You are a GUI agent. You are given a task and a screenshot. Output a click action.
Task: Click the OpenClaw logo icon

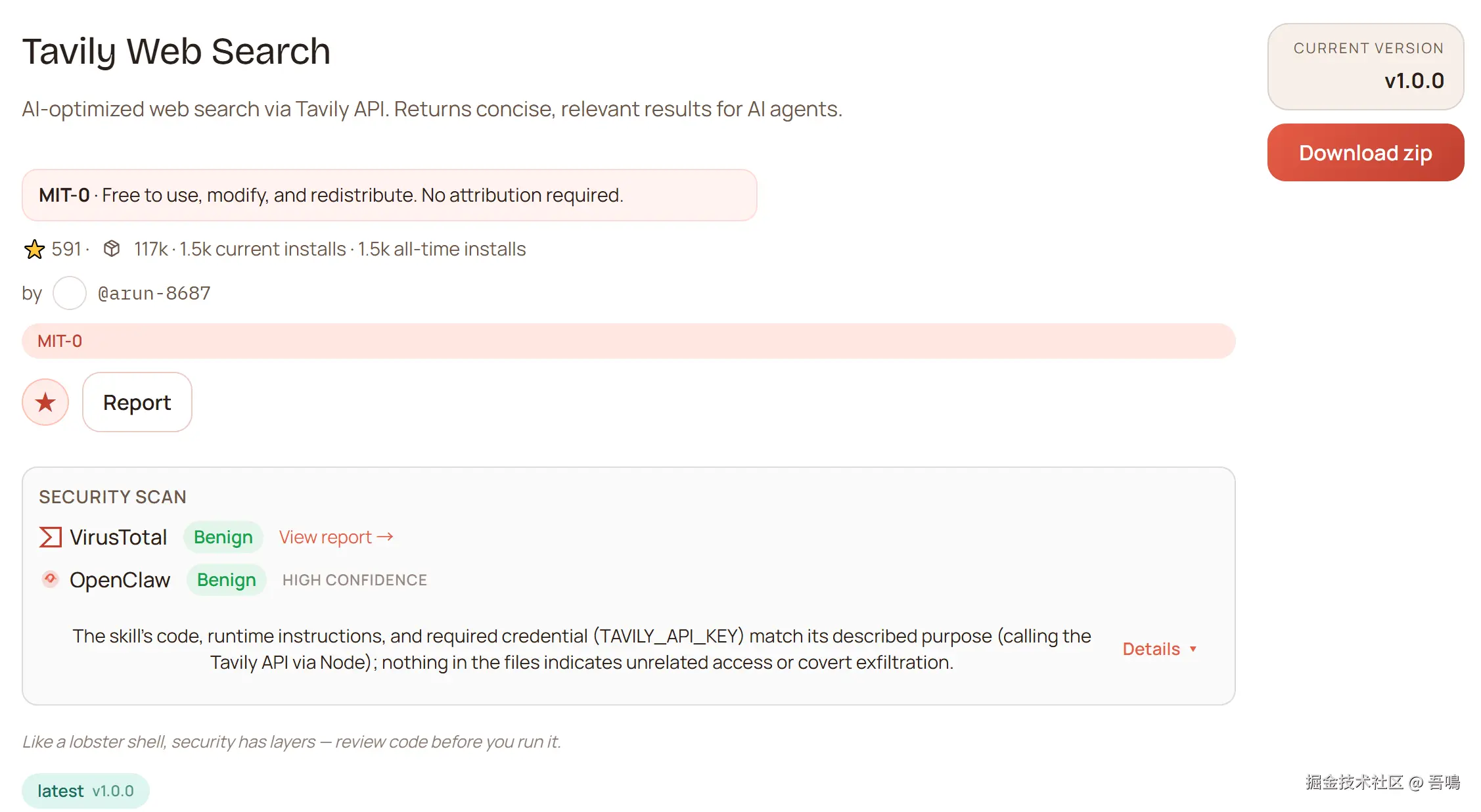(x=51, y=579)
